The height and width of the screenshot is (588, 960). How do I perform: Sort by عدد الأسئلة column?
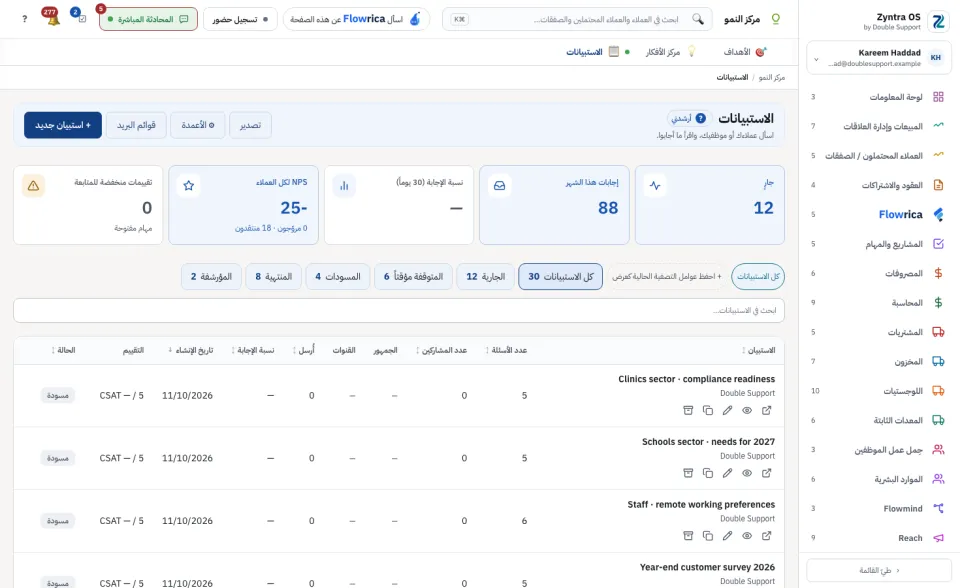(506, 350)
